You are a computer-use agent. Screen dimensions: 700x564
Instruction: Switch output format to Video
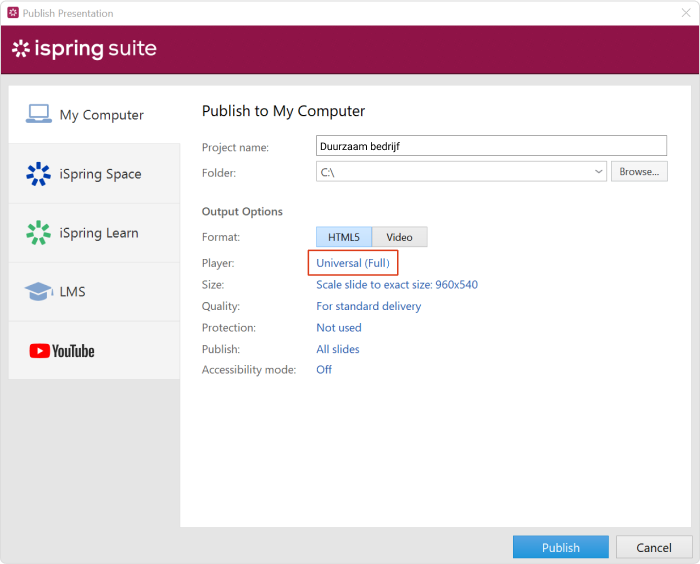tap(399, 237)
